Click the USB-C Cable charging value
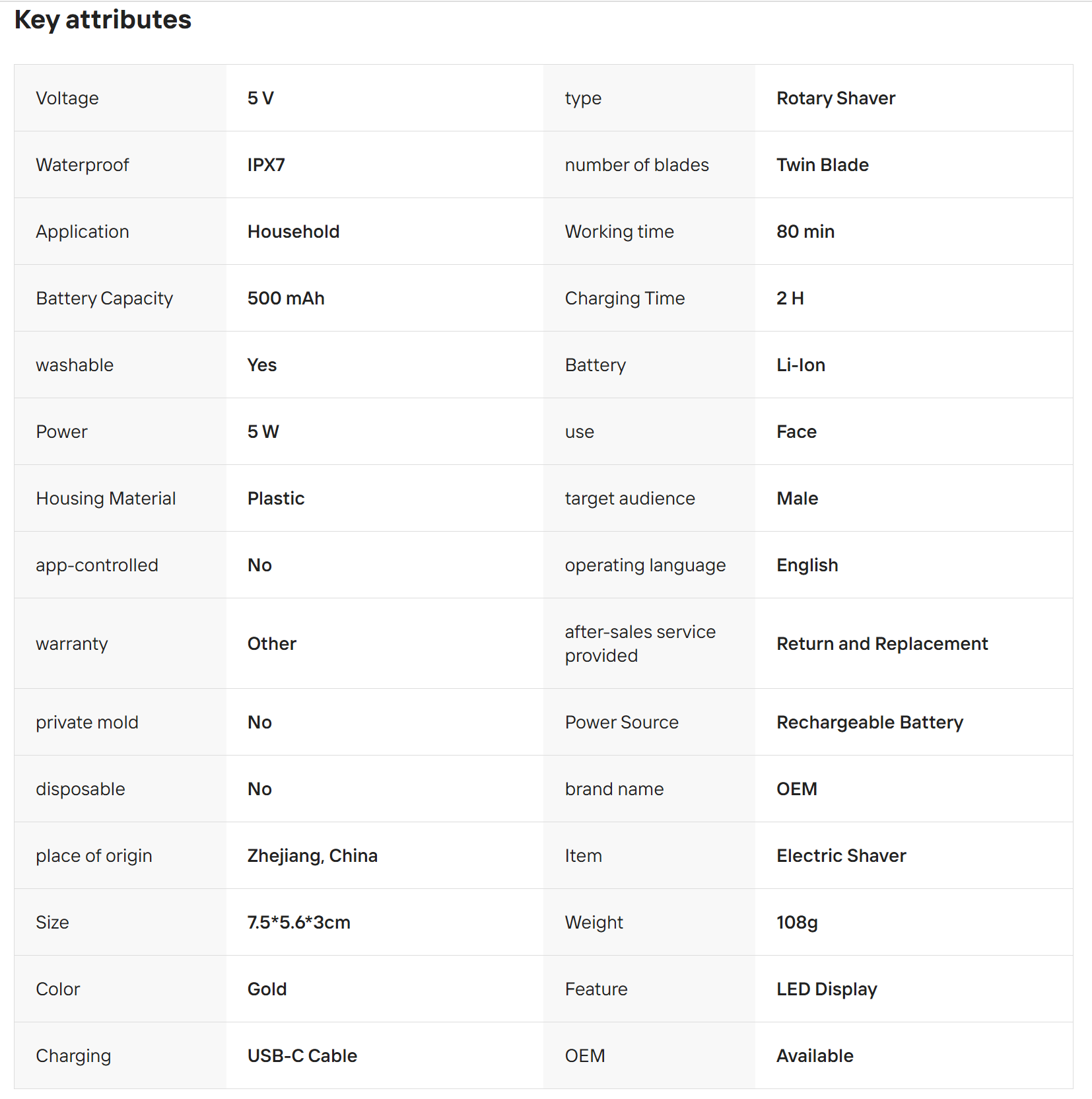 click(302, 1056)
